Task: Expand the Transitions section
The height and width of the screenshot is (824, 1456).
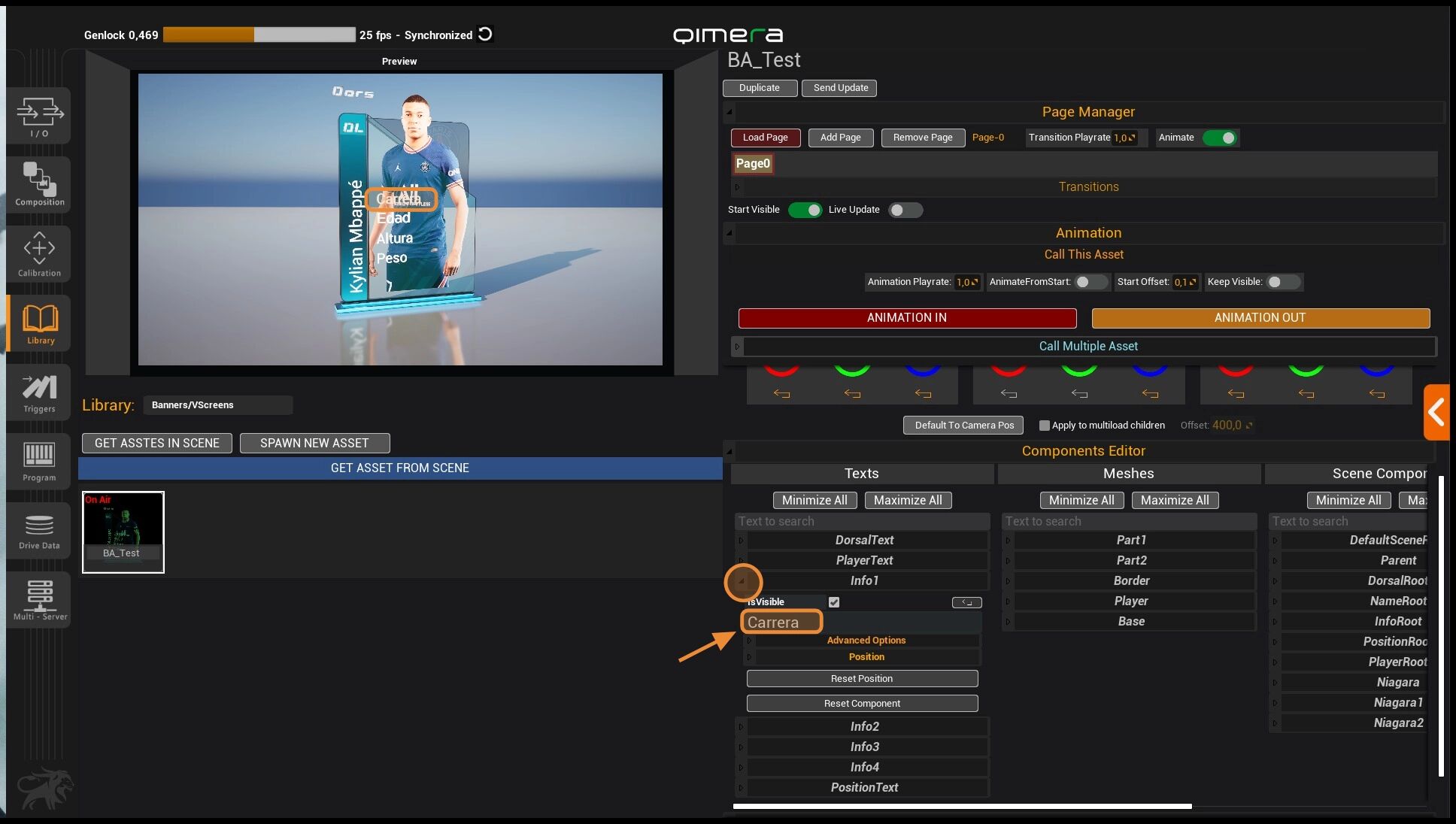Action: point(737,187)
